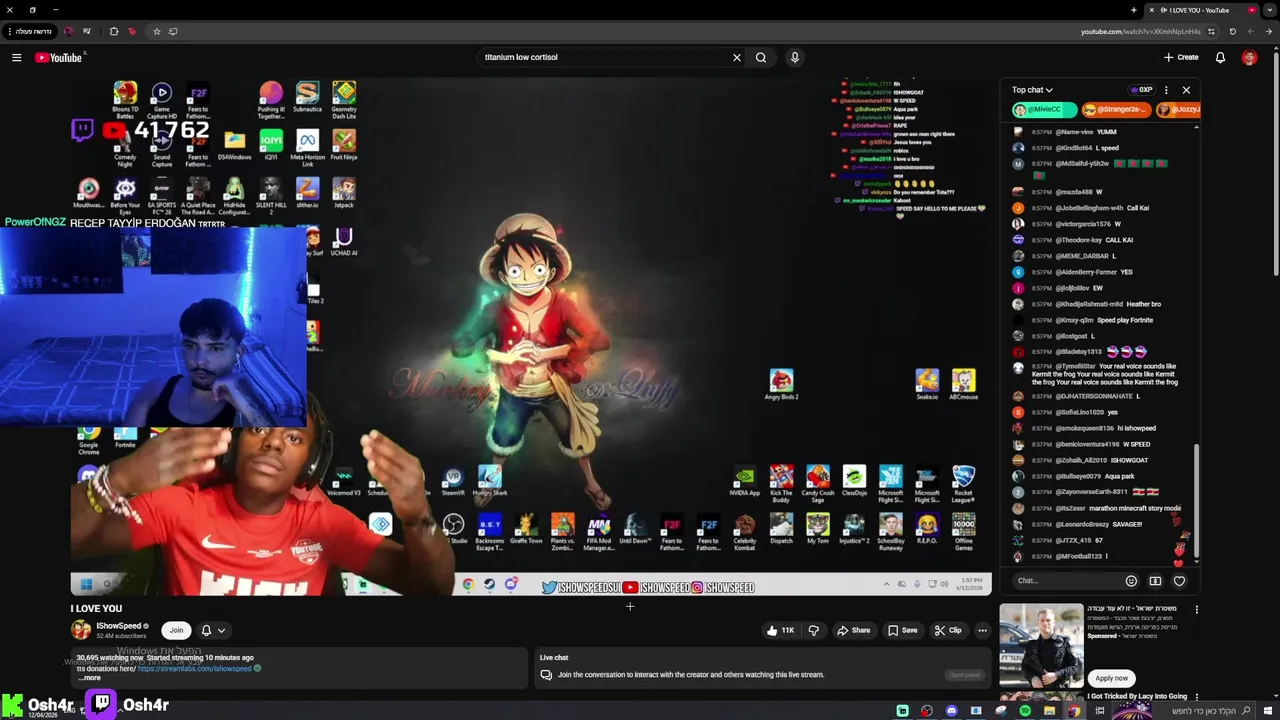Click the browser address bar URL
The height and width of the screenshot is (720, 1280).
tap(1141, 31)
